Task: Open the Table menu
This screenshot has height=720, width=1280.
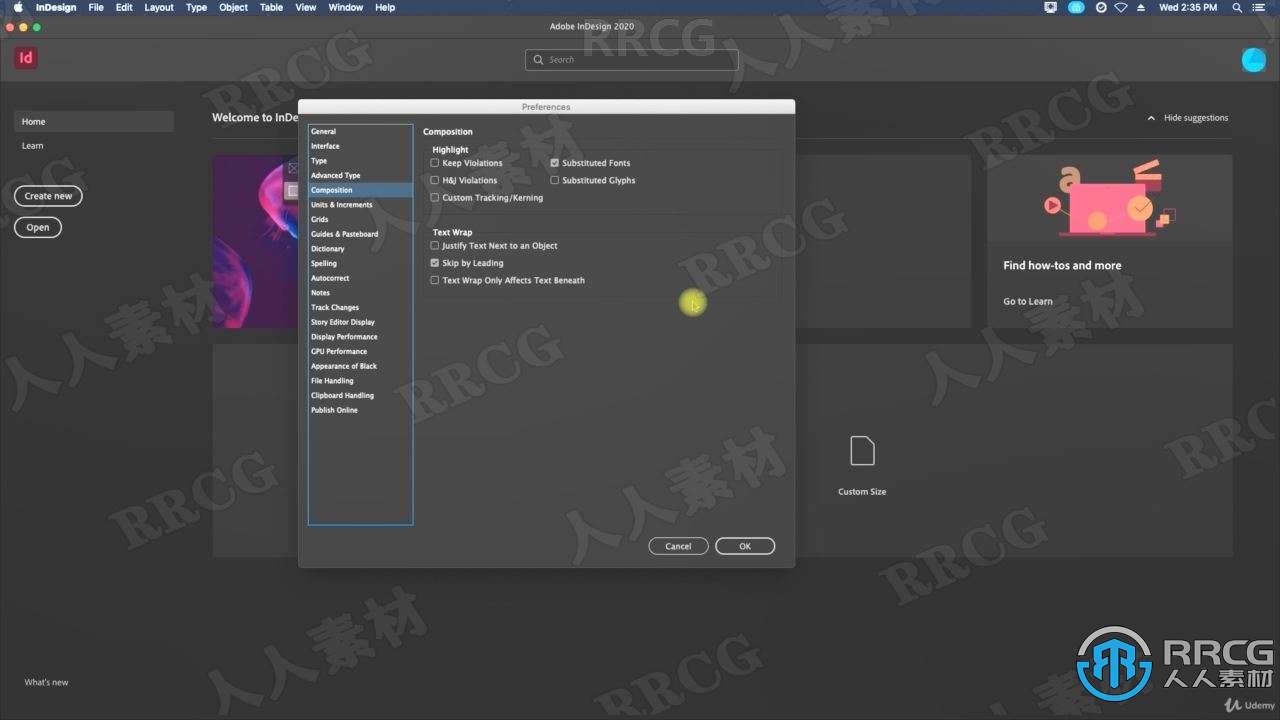Action: click(x=271, y=7)
